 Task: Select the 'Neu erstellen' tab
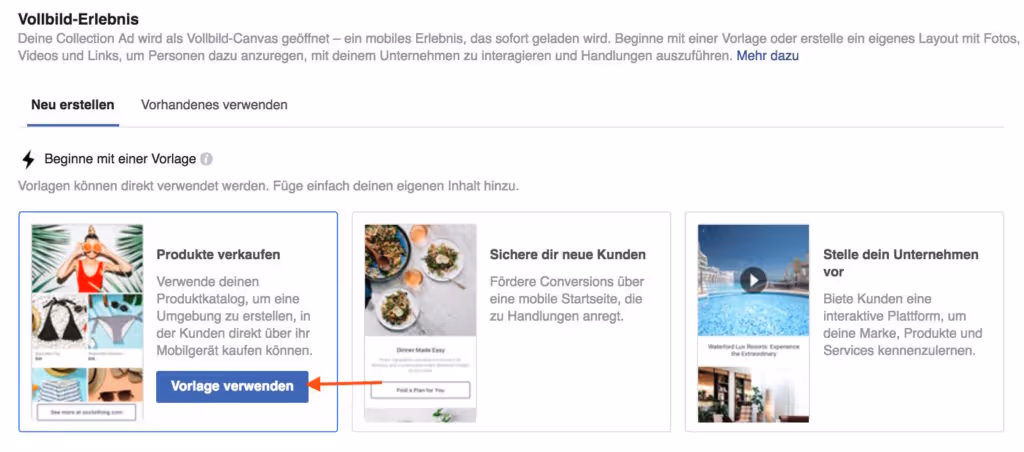pos(72,105)
